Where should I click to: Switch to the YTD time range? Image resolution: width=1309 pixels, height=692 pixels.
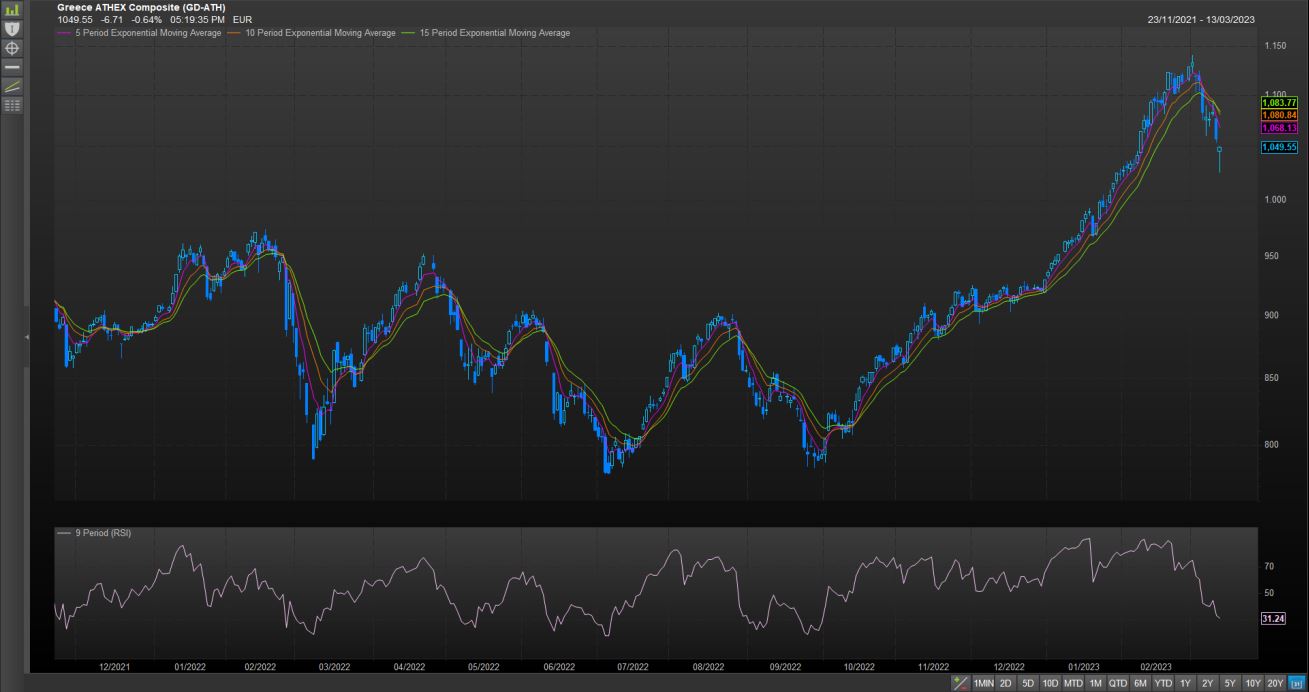(x=1163, y=683)
